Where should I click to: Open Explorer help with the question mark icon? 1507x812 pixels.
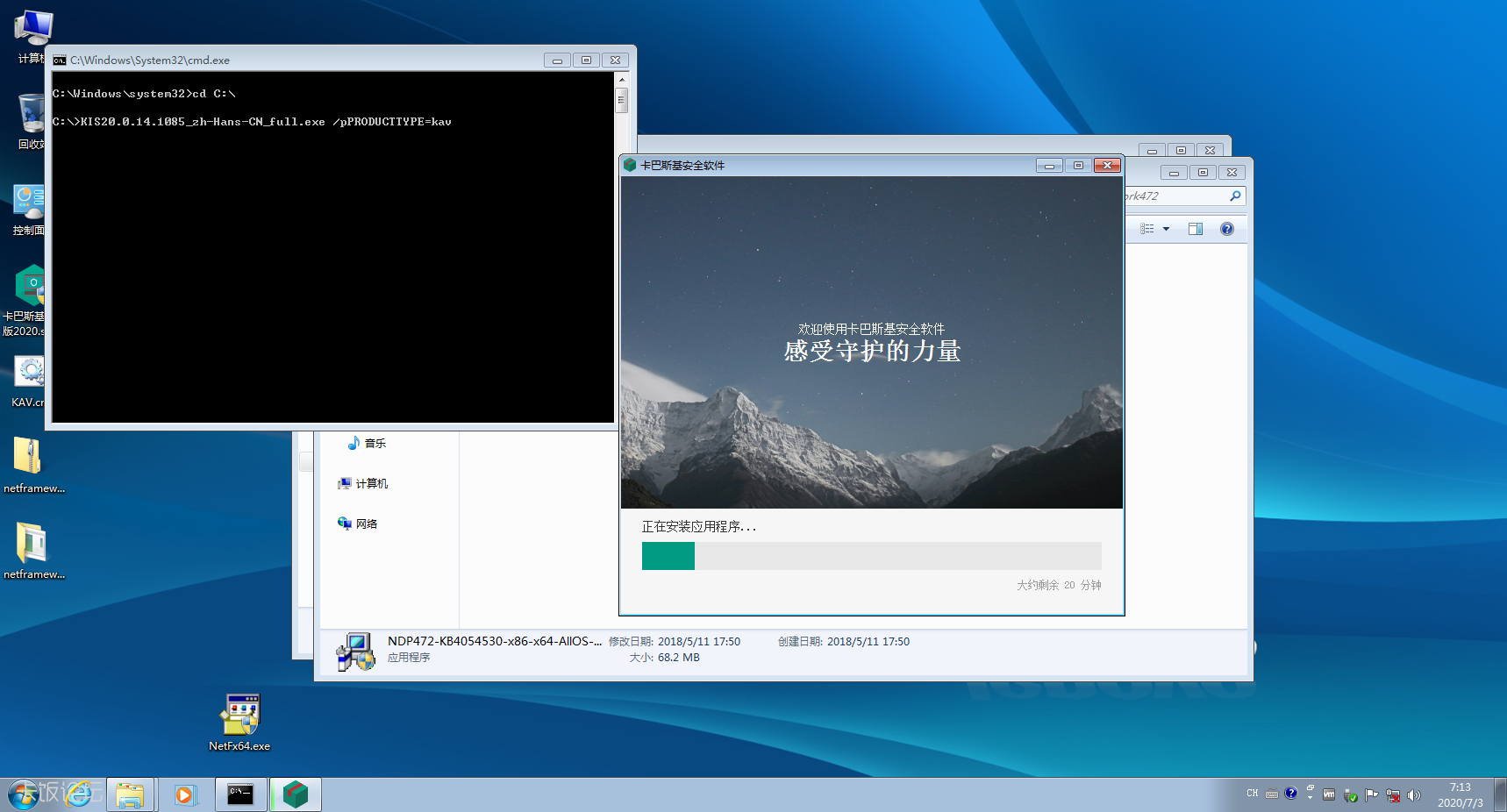click(1227, 229)
